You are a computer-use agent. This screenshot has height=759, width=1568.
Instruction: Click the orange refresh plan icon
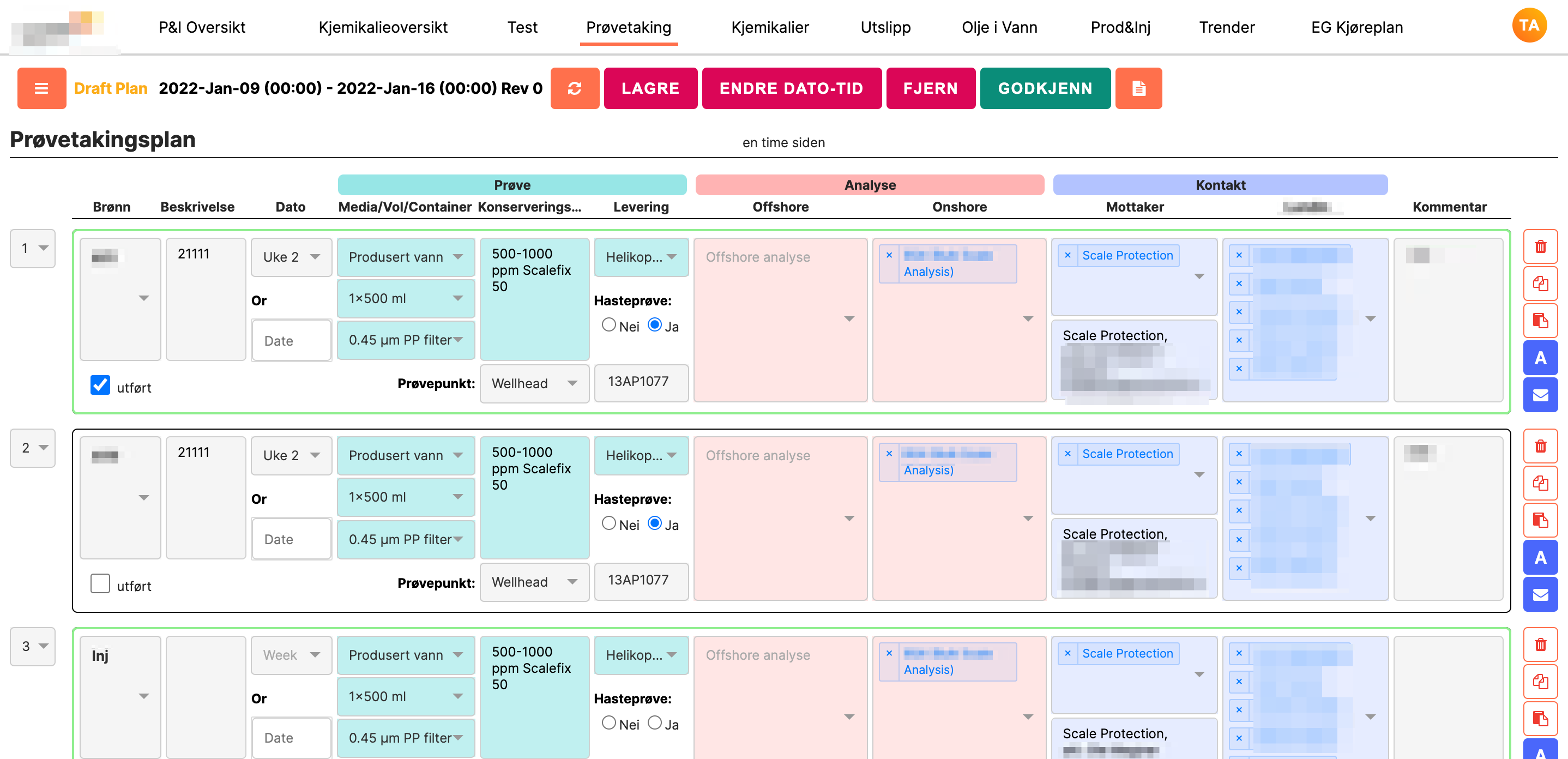click(x=574, y=88)
